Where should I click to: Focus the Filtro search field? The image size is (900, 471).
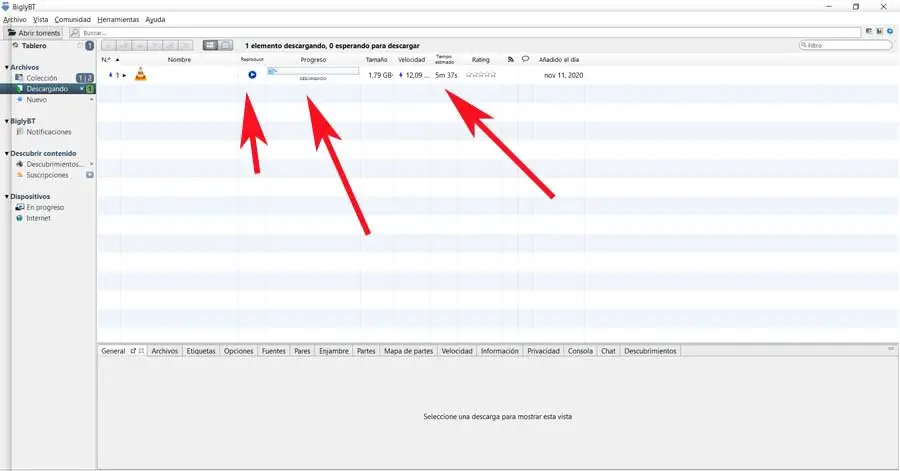pos(845,45)
